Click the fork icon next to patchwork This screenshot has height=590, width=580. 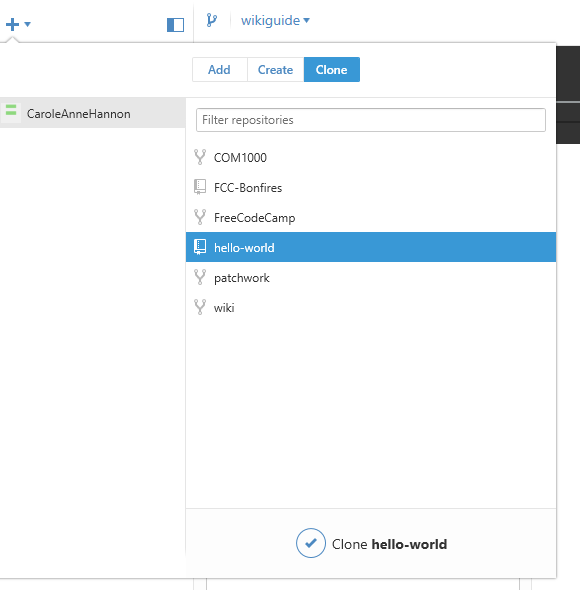(200, 277)
